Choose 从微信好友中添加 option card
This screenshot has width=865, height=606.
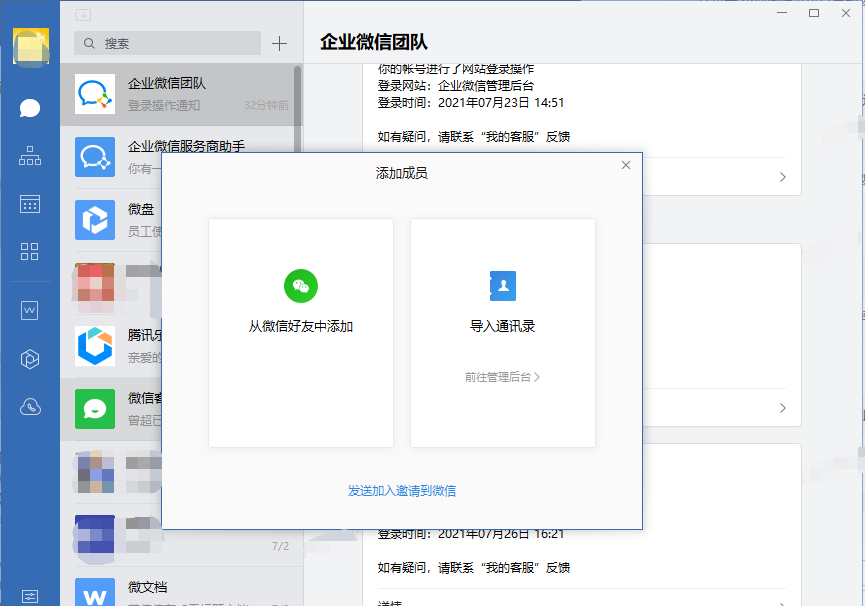(301, 333)
